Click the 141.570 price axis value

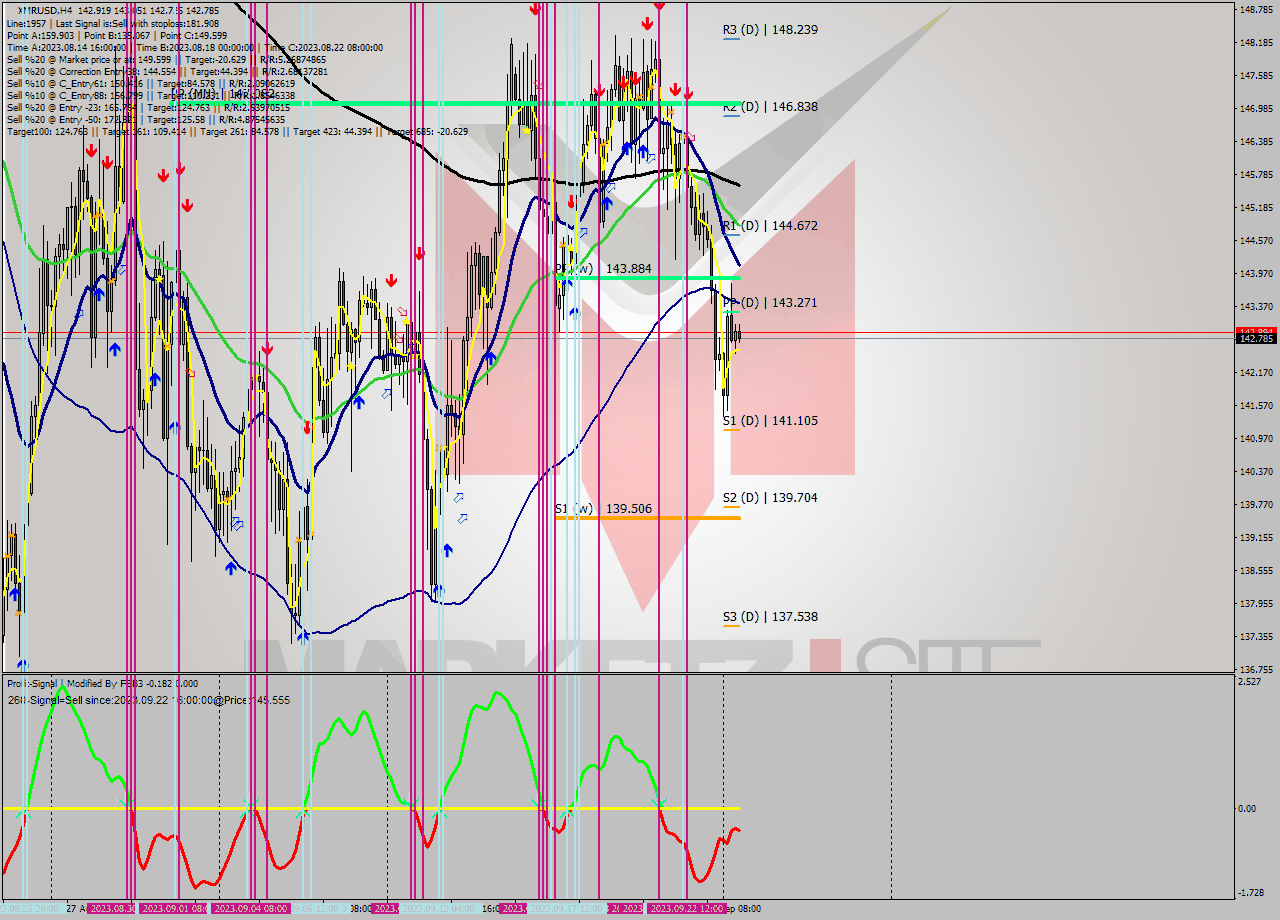pyautogui.click(x=1256, y=406)
